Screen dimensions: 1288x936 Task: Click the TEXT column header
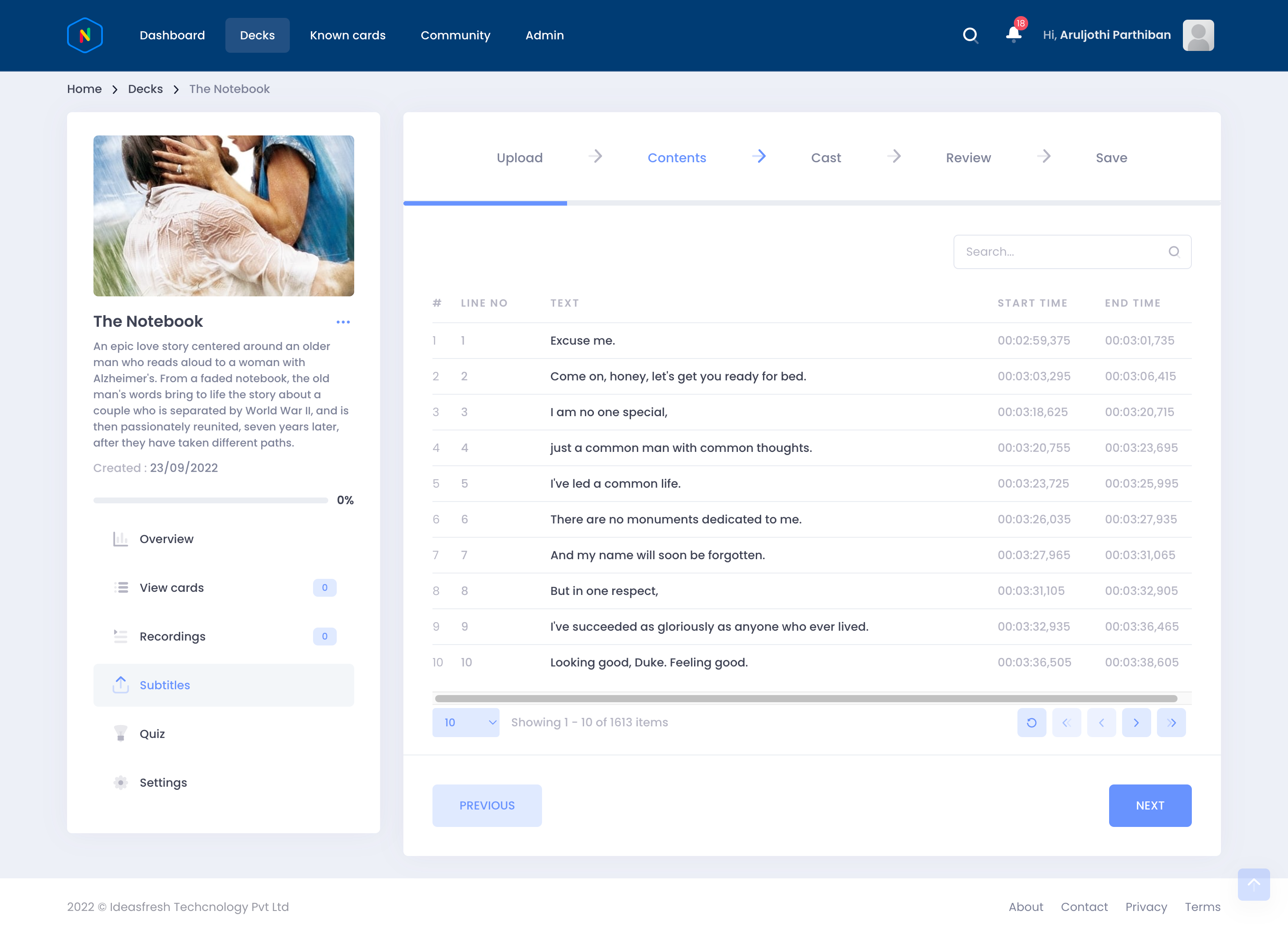coord(564,303)
